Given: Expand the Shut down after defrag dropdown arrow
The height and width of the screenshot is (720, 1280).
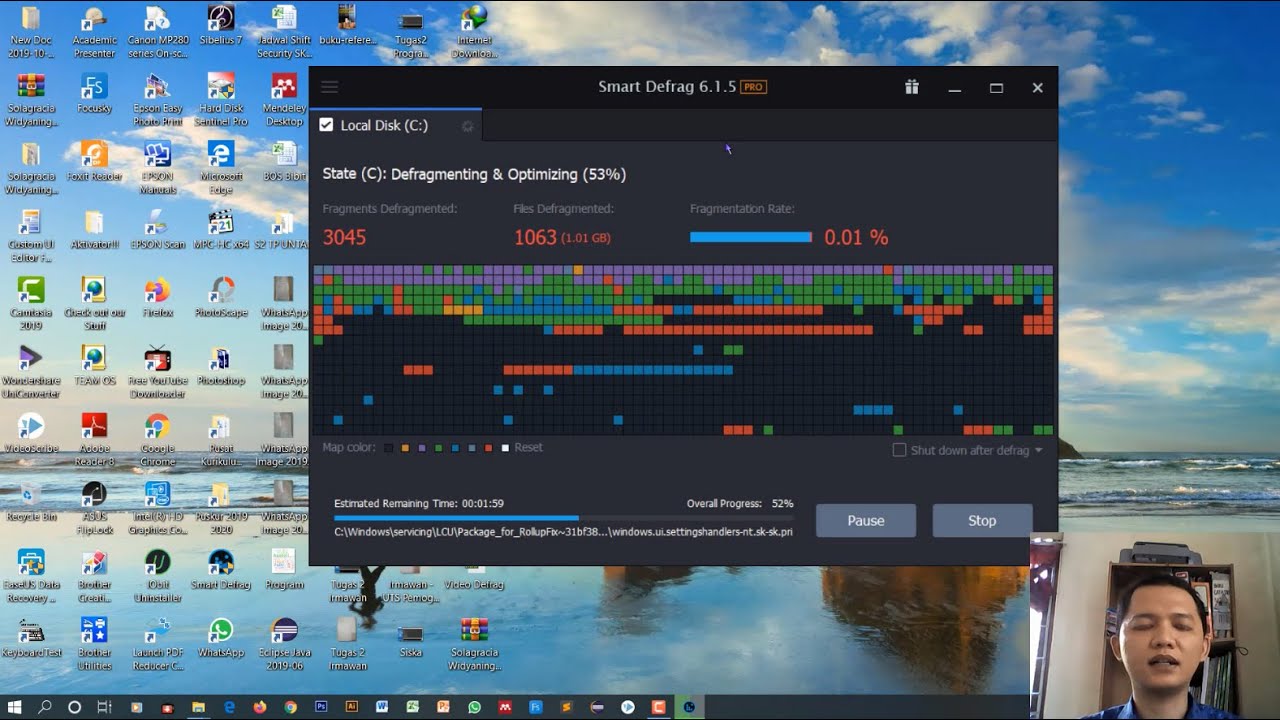Looking at the screenshot, I should tap(1038, 451).
